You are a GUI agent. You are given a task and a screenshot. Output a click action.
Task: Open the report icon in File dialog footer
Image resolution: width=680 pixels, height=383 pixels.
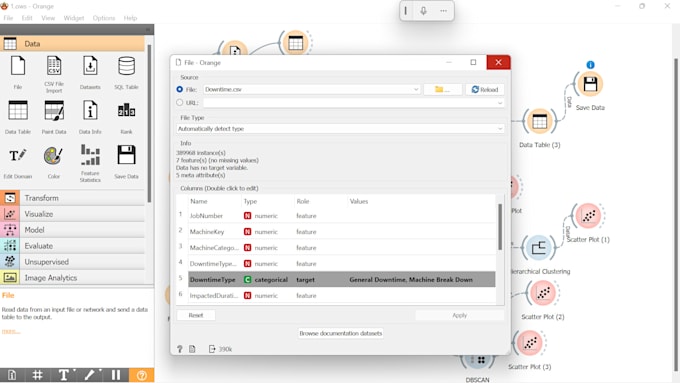[x=192, y=349]
